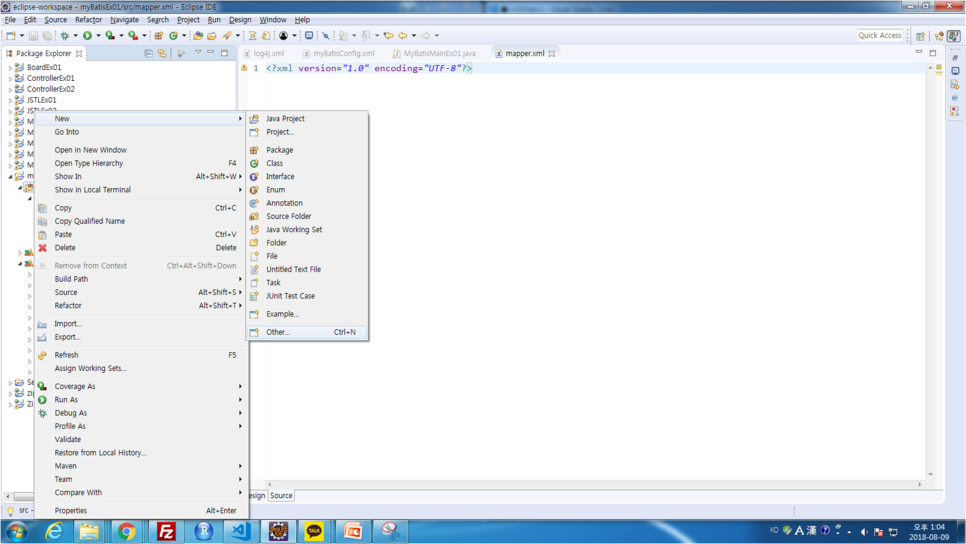This screenshot has width=966, height=544.
Task: Choose Untitled Text File in submenu
Action: point(307,269)
